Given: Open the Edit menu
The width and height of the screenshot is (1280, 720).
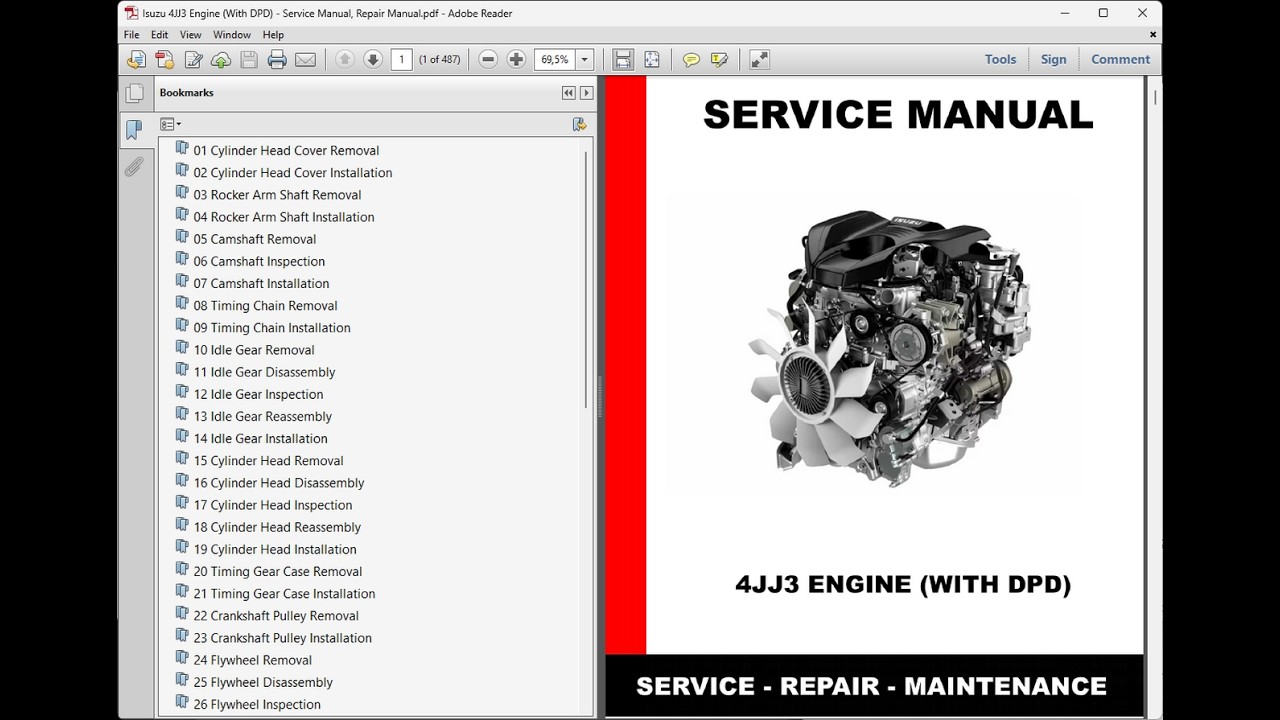Looking at the screenshot, I should click(x=160, y=35).
